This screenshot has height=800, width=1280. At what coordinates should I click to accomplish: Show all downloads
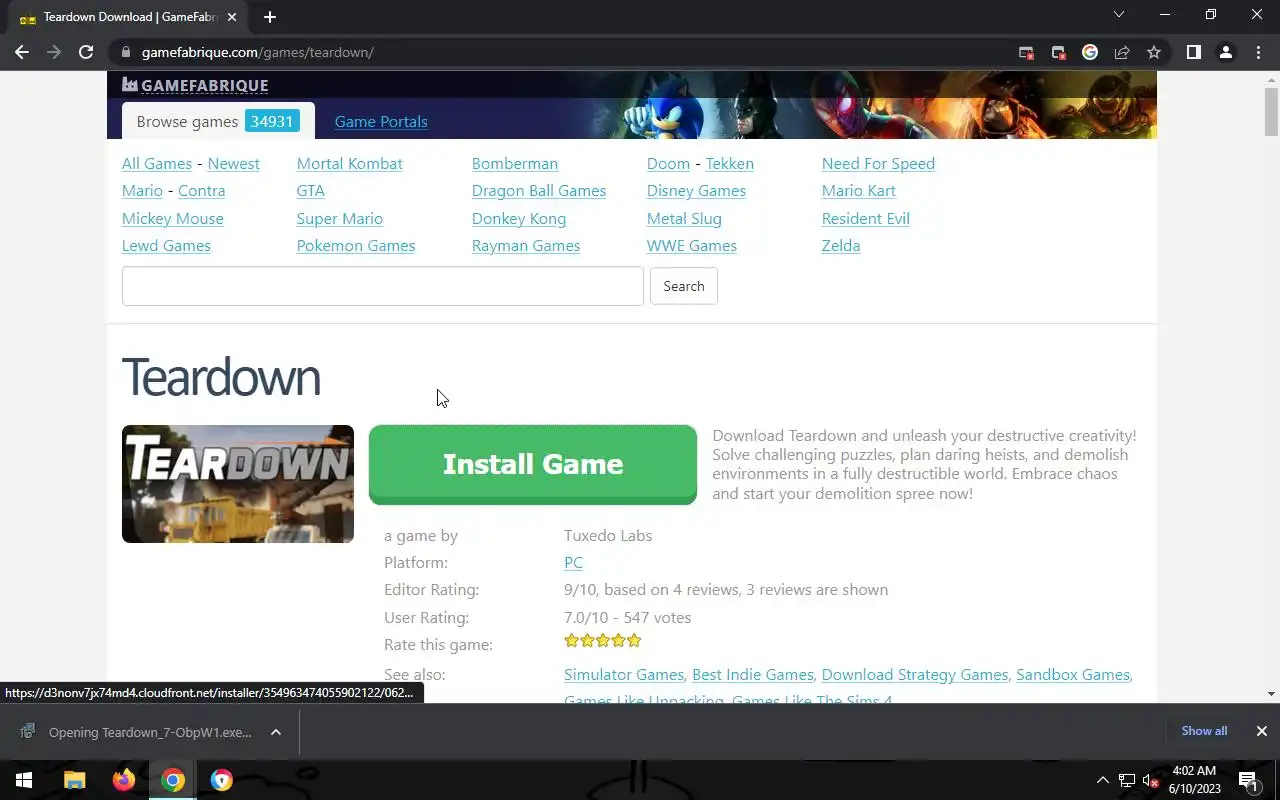(1204, 731)
